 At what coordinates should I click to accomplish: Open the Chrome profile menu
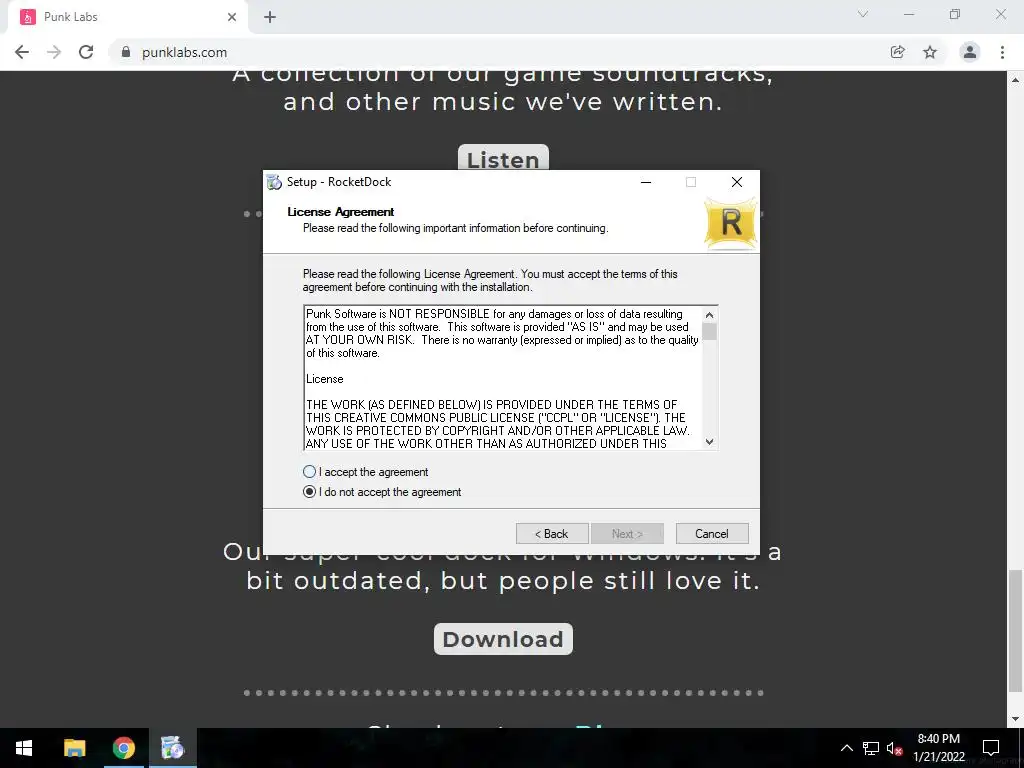(x=970, y=52)
